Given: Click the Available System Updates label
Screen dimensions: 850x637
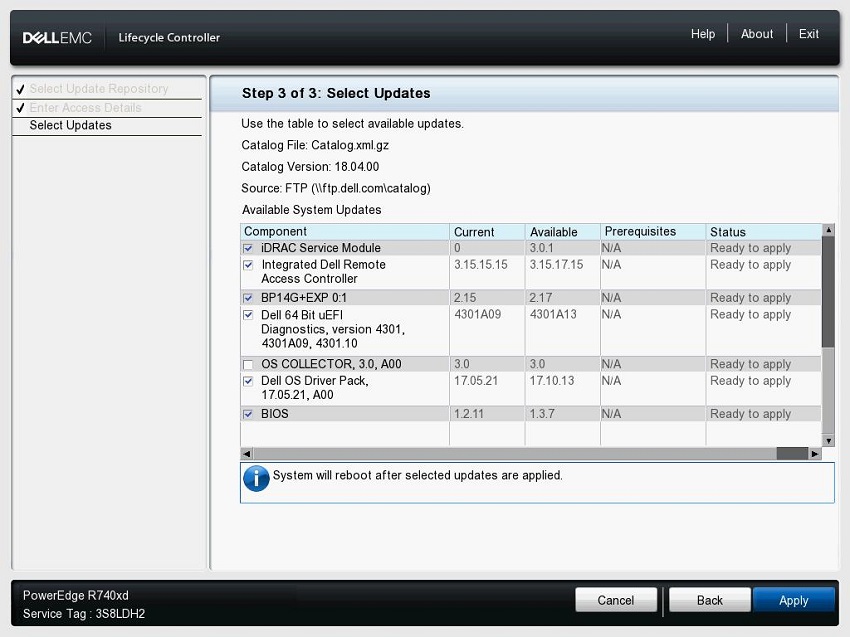Looking at the screenshot, I should [x=312, y=210].
